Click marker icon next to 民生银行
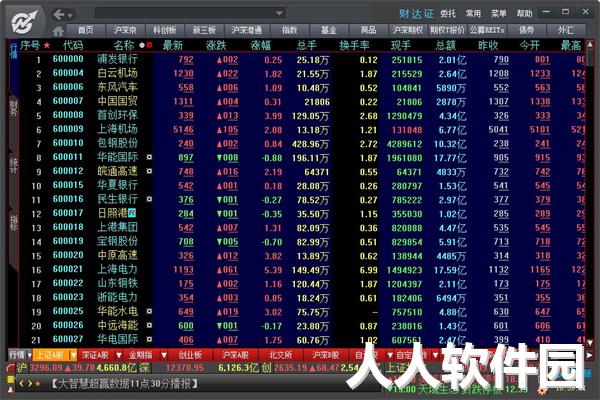The height and width of the screenshot is (400, 600). [x=149, y=199]
